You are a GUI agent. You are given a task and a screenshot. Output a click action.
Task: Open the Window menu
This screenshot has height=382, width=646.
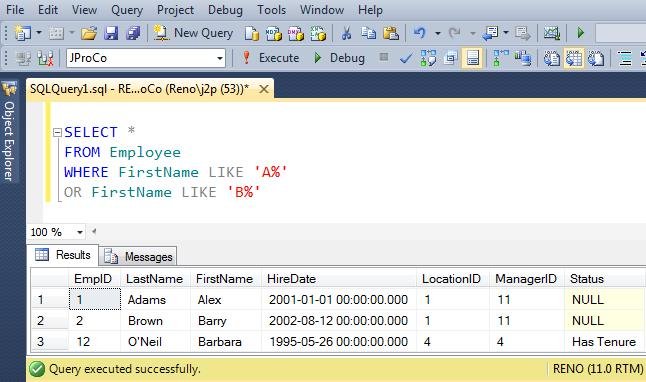coord(322,9)
